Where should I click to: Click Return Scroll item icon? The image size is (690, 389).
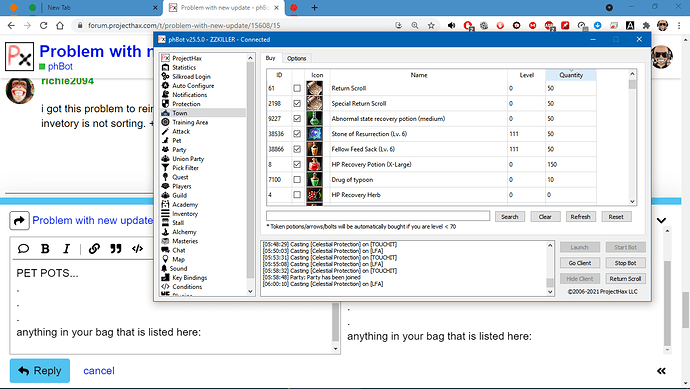(315, 88)
